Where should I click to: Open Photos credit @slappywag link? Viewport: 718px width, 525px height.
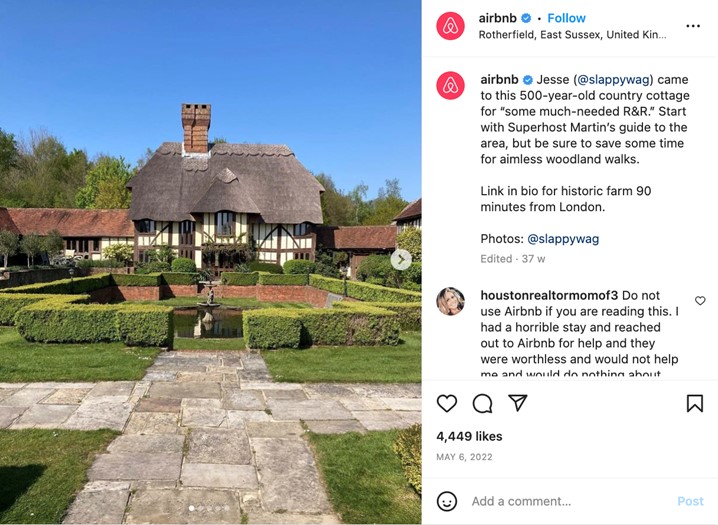point(563,239)
